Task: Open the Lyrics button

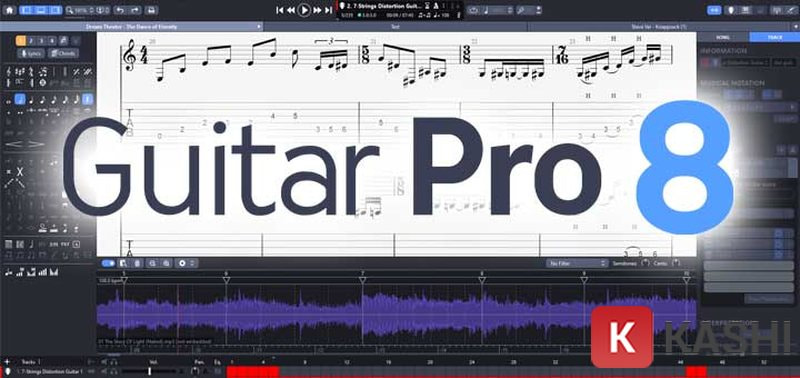Action: coord(31,54)
